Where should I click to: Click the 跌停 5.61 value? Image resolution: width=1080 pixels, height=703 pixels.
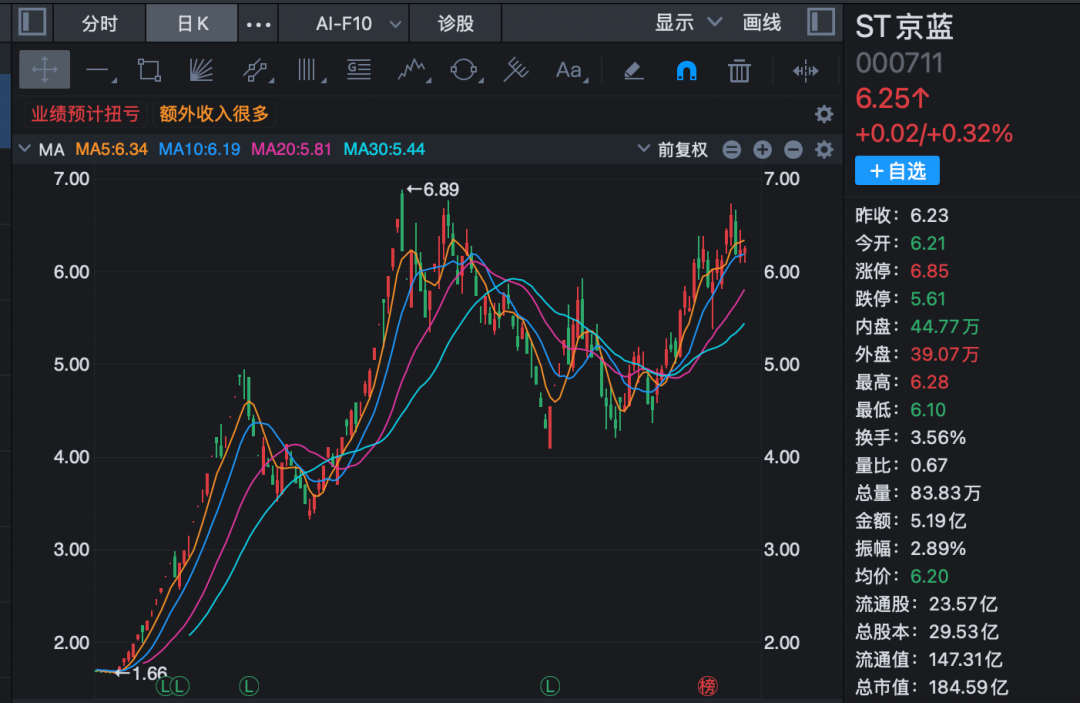tap(928, 299)
